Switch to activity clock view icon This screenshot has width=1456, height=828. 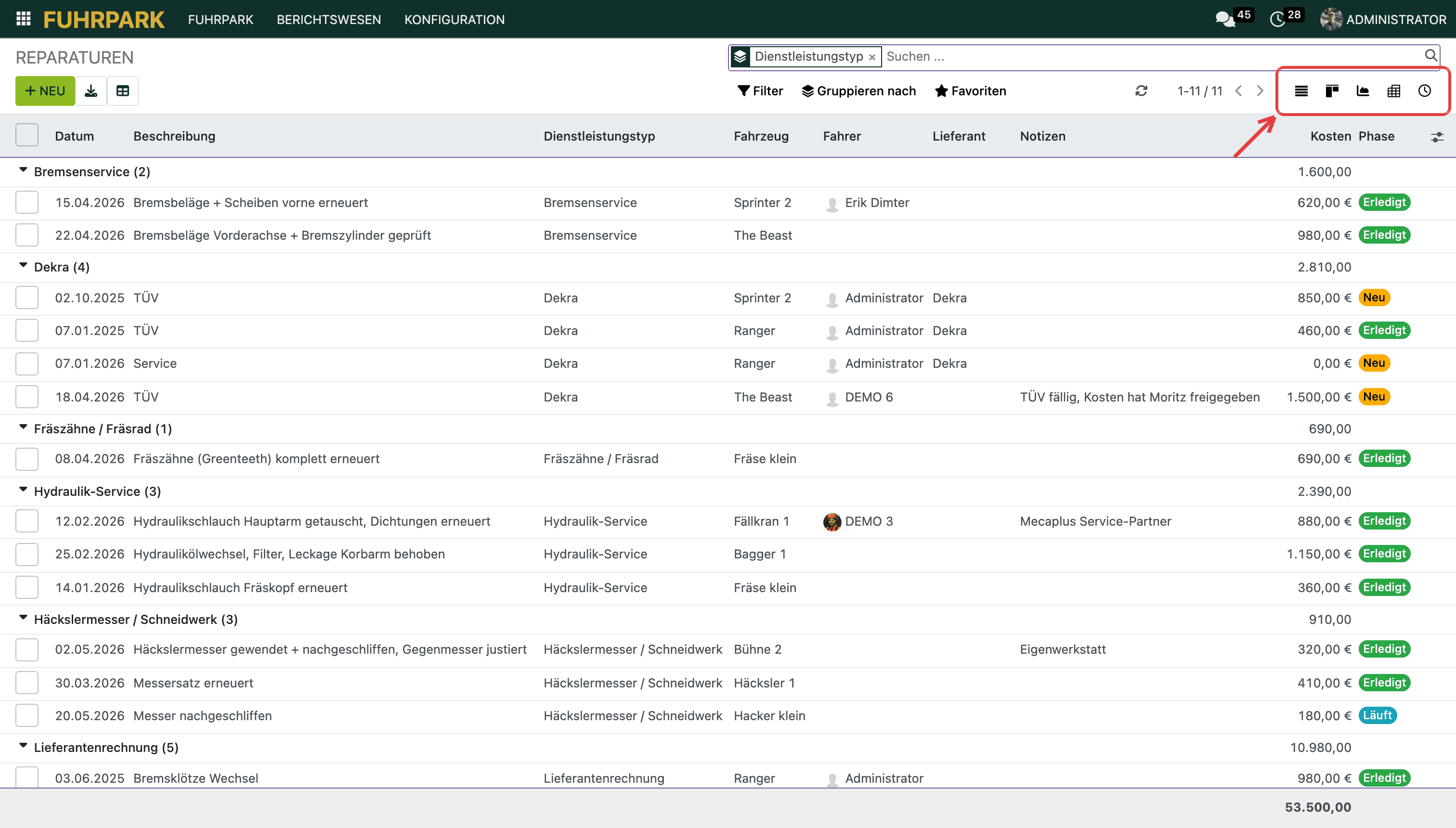[1425, 91]
